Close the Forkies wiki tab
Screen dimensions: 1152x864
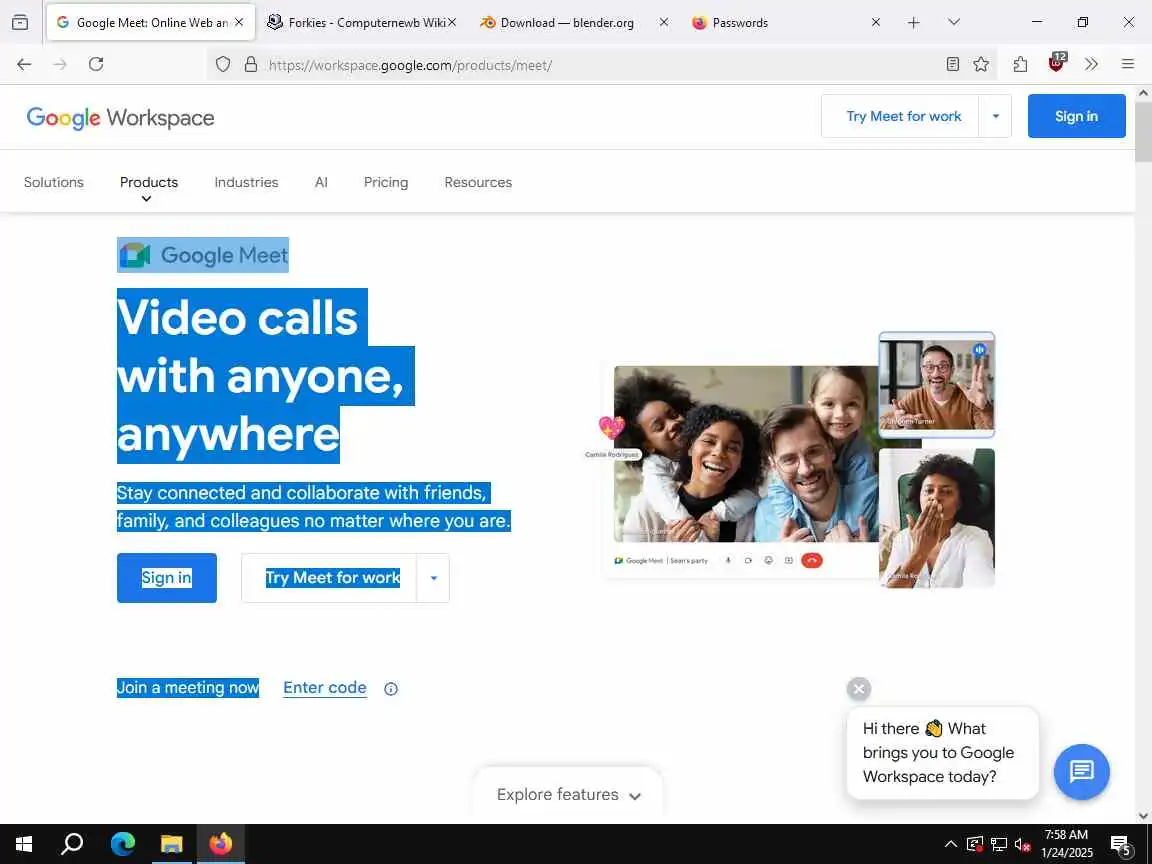452,23
